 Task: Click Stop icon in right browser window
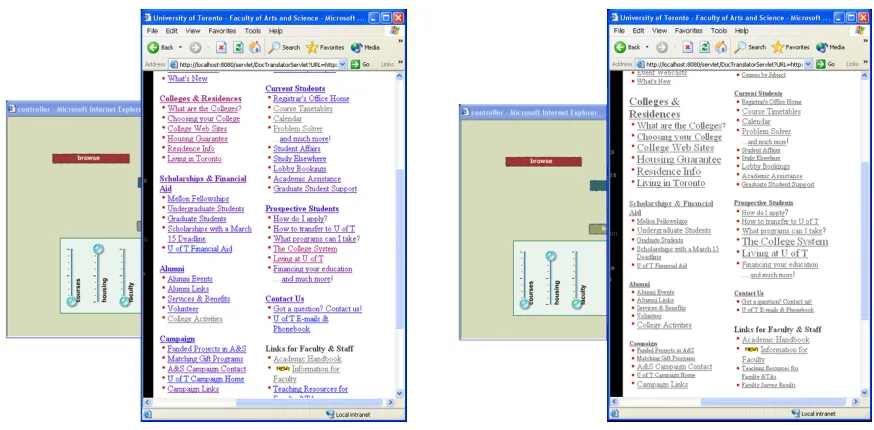tap(688, 47)
